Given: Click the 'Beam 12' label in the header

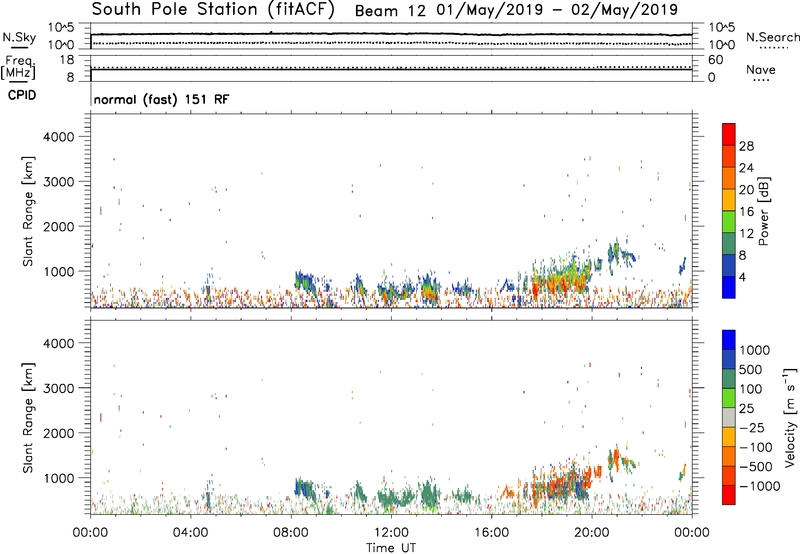Looking at the screenshot, I should (x=390, y=10).
